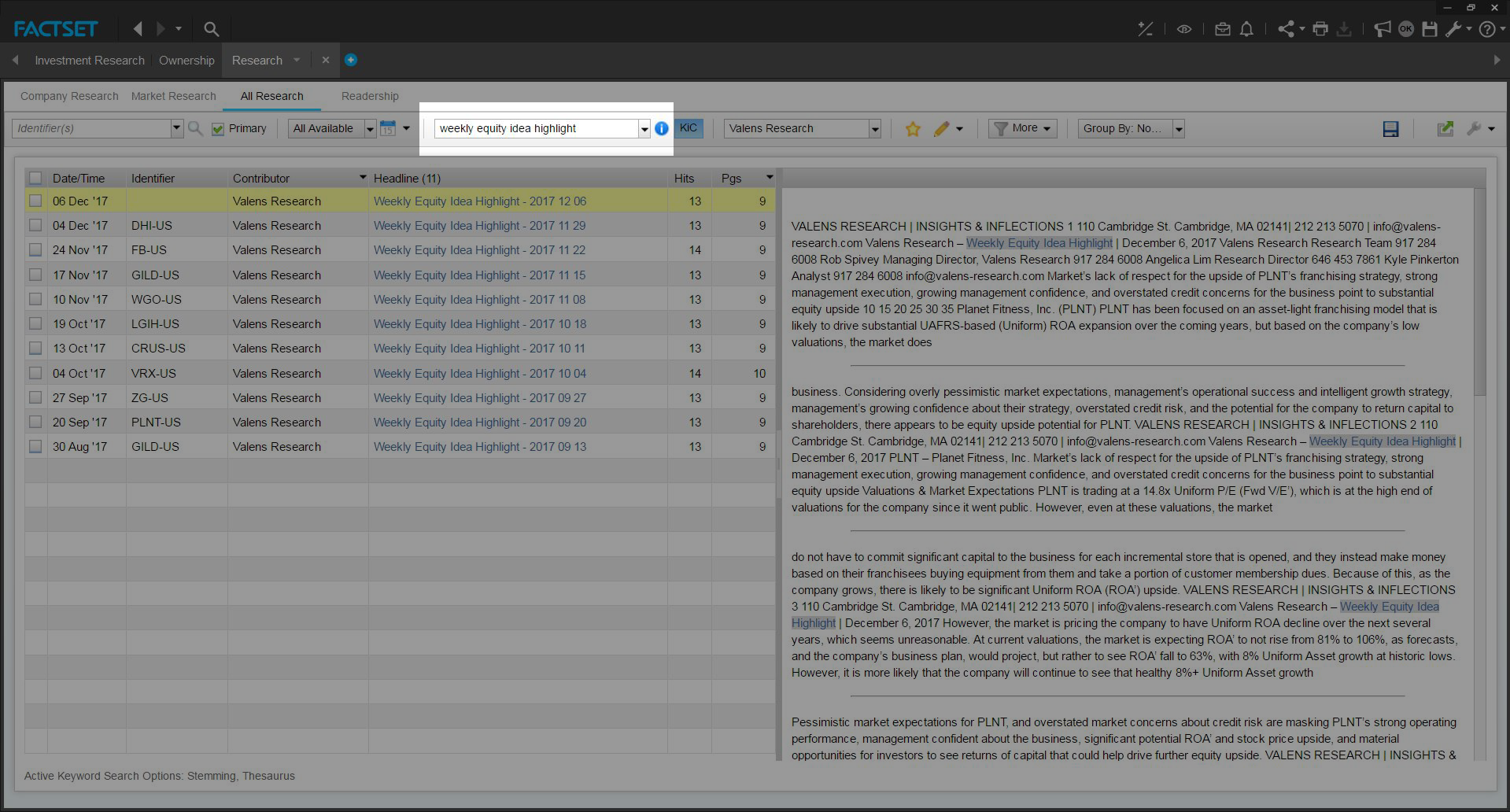1510x812 pixels.
Task: Add a new tab with the blue plus icon
Action: click(351, 60)
